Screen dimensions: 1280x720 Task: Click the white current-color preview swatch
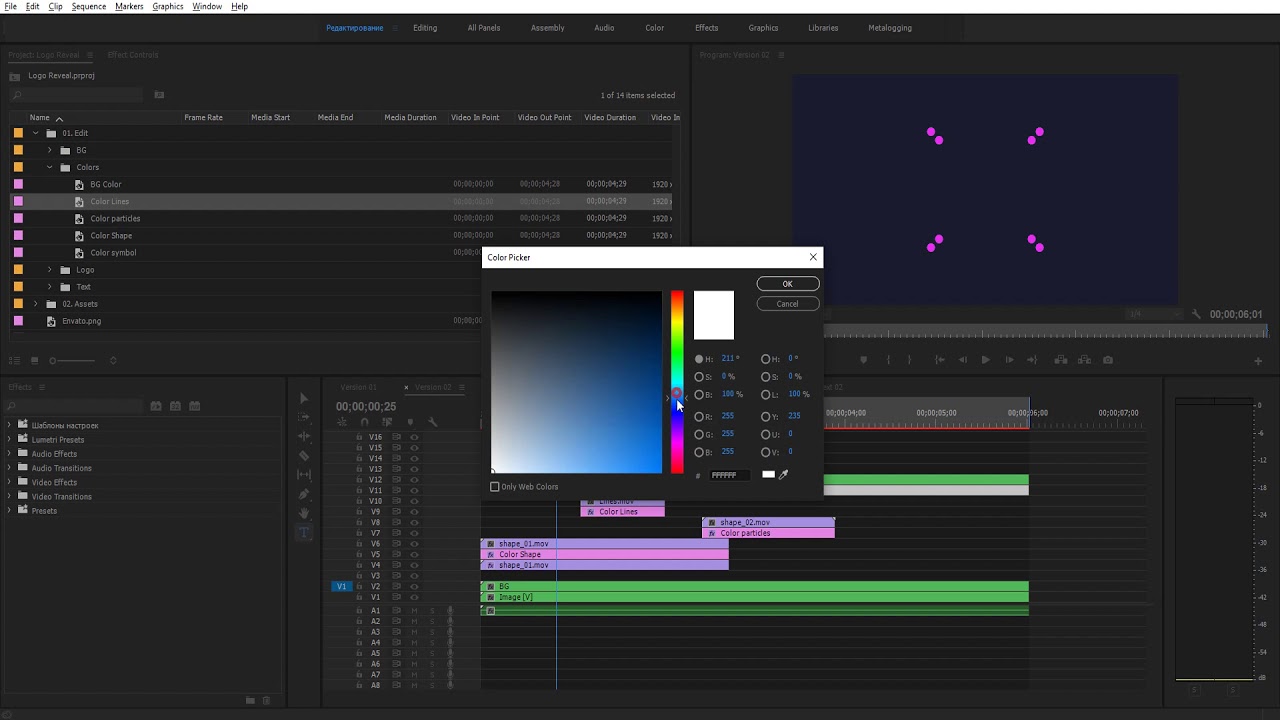[714, 316]
